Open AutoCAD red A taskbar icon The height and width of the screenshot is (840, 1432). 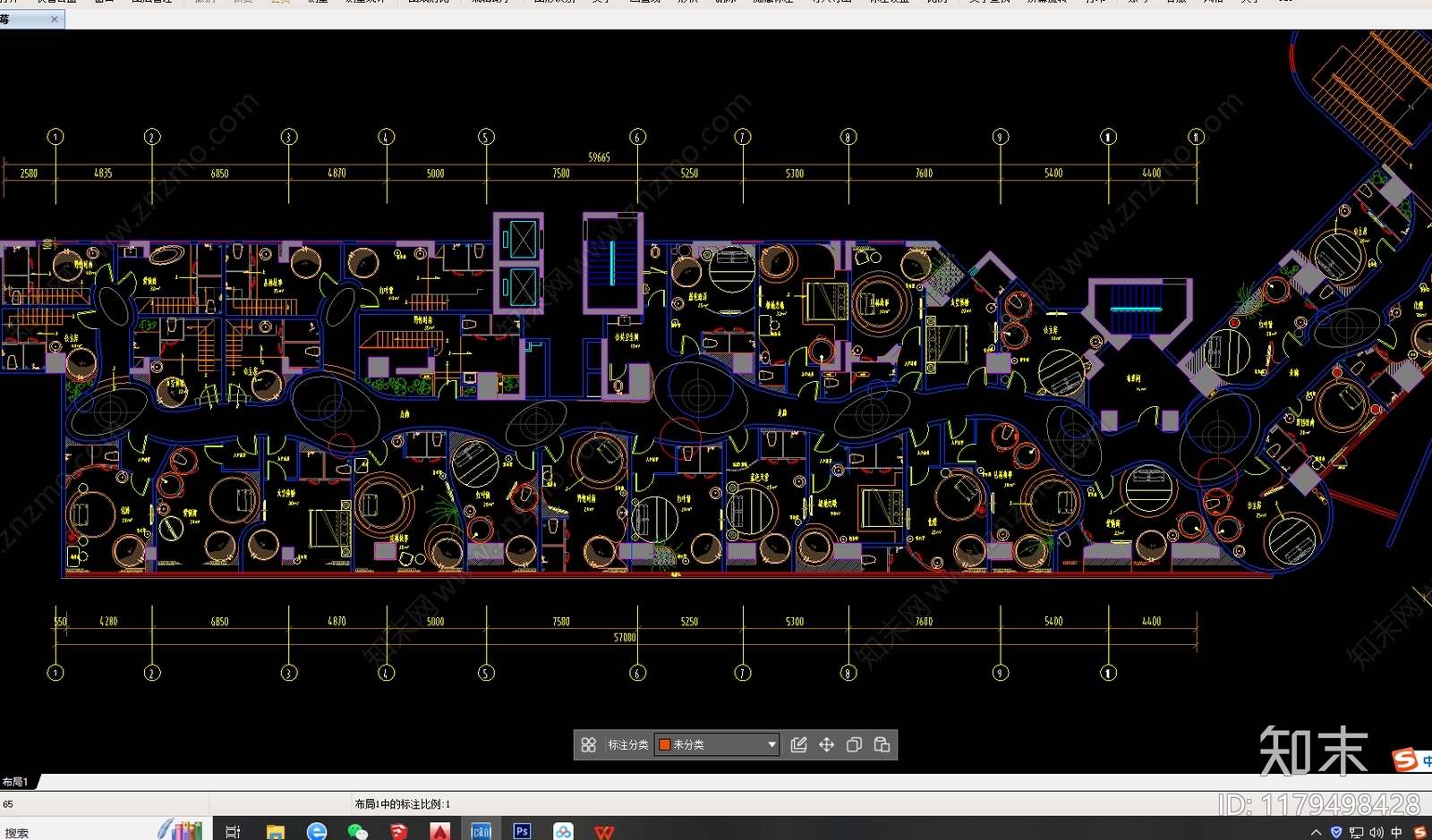click(439, 832)
